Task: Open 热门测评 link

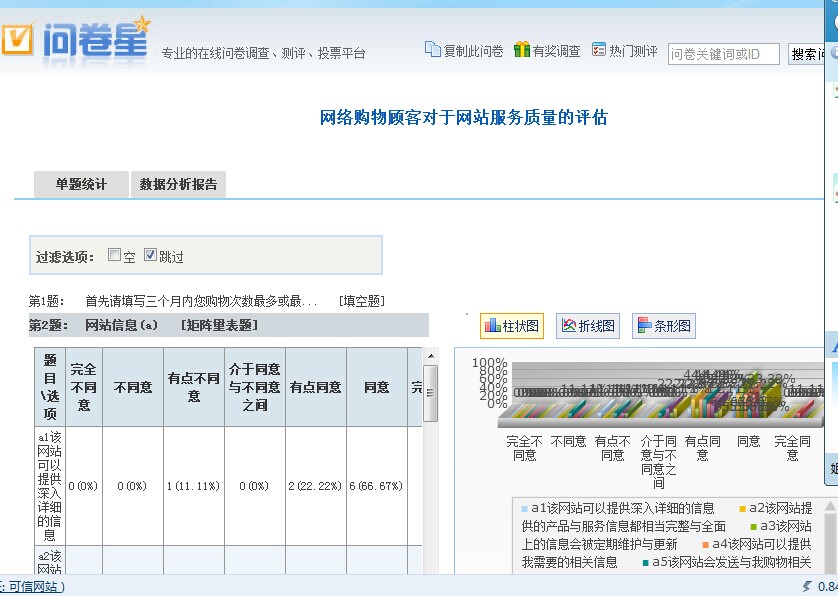Action: click(633, 51)
